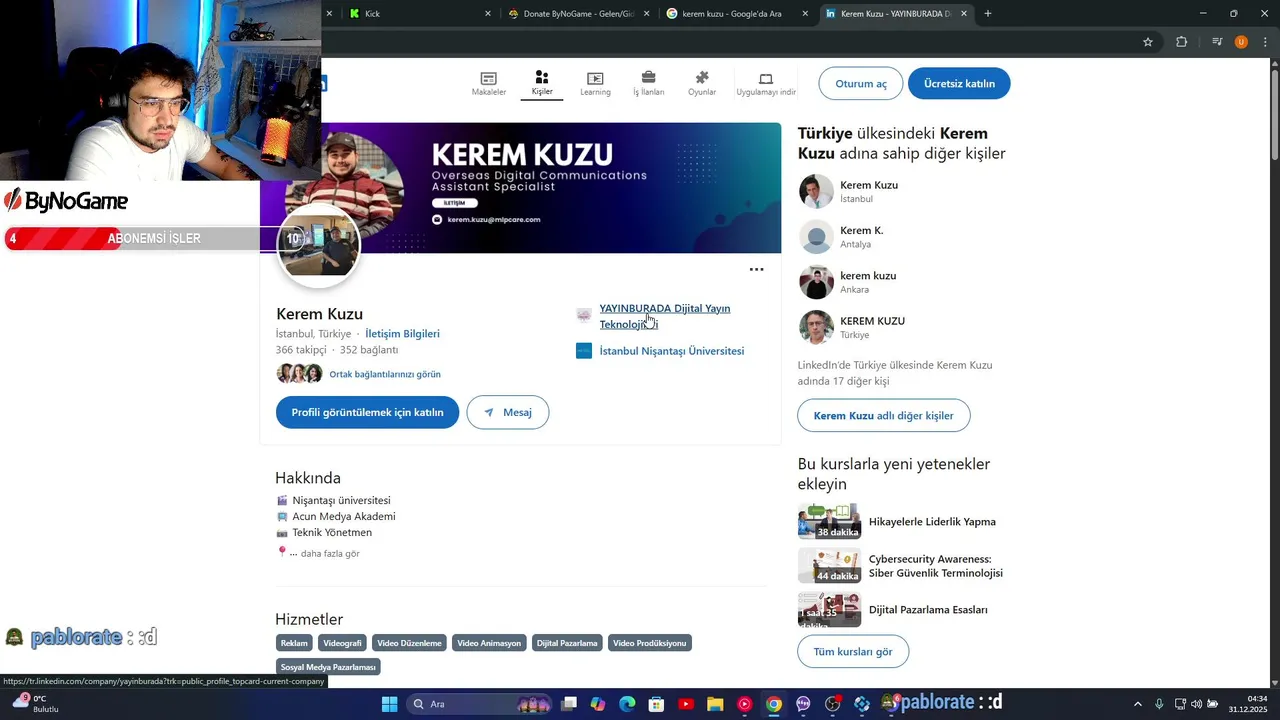Image resolution: width=1280 pixels, height=720 pixels.
Task: Open LinkedIn Learning from navigation
Action: pos(595,84)
